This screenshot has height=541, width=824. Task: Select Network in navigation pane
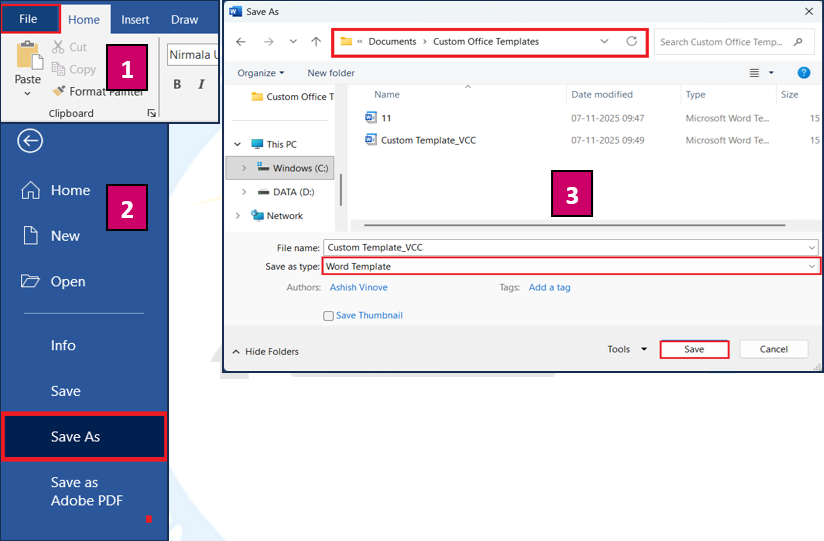pos(277,216)
